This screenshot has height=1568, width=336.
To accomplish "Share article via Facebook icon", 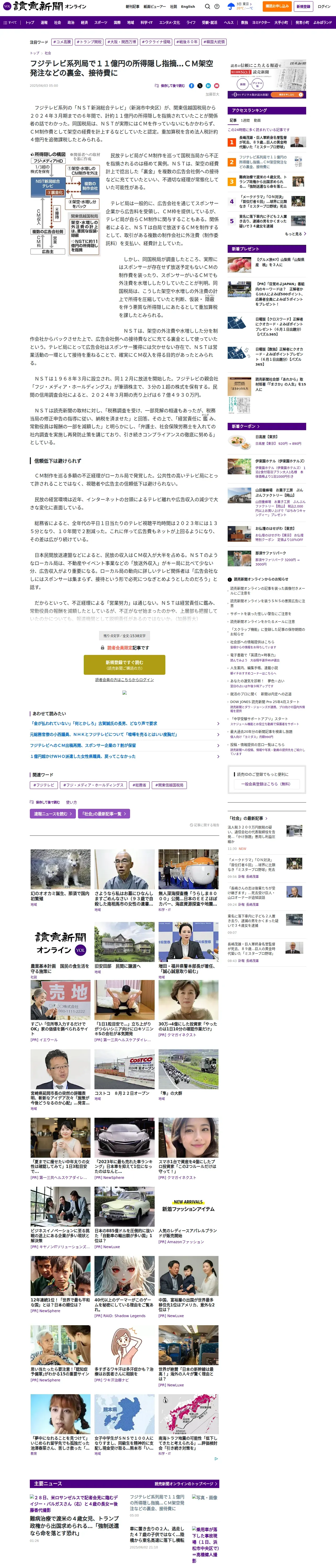I will tap(192, 86).
